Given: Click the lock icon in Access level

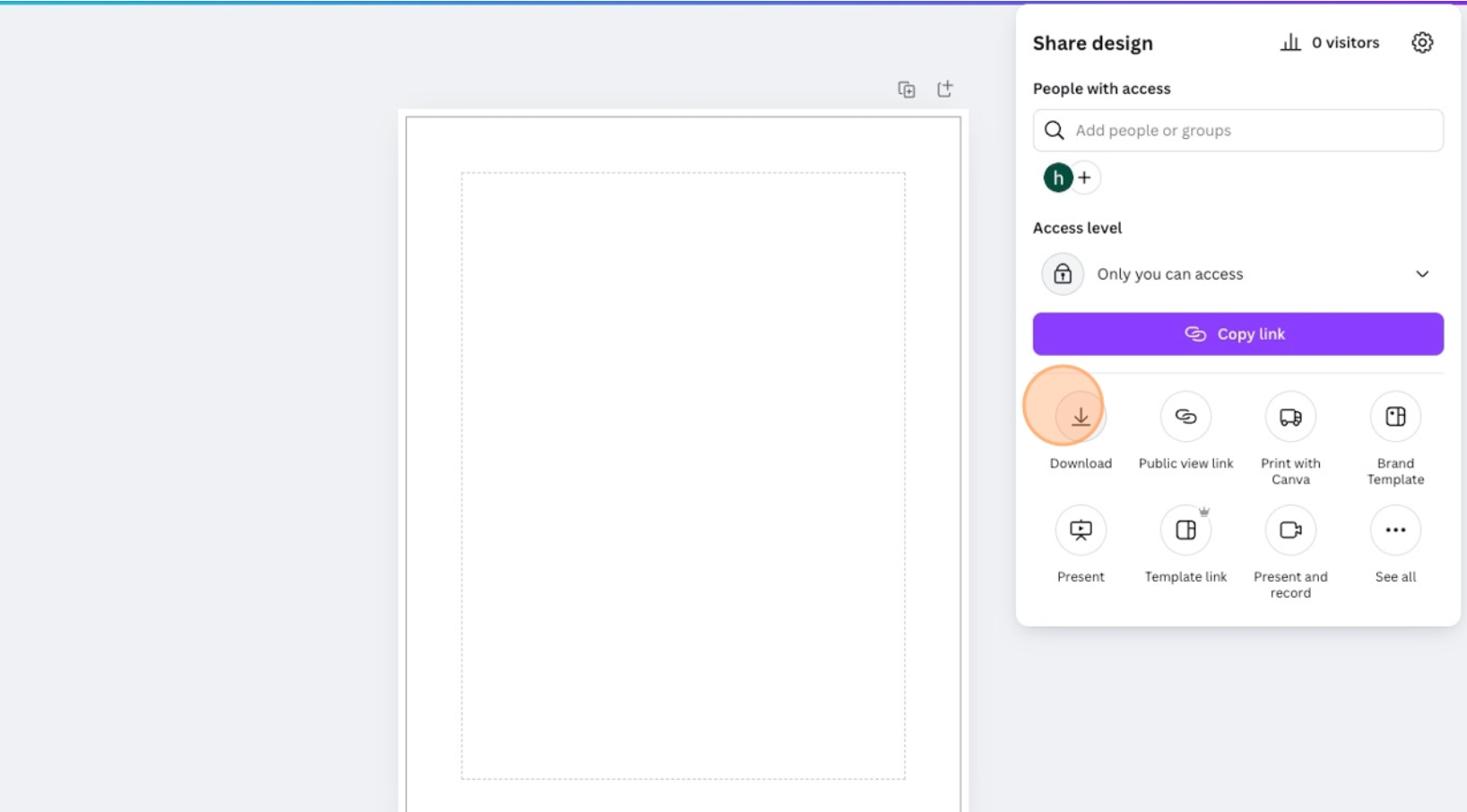Looking at the screenshot, I should (1063, 274).
